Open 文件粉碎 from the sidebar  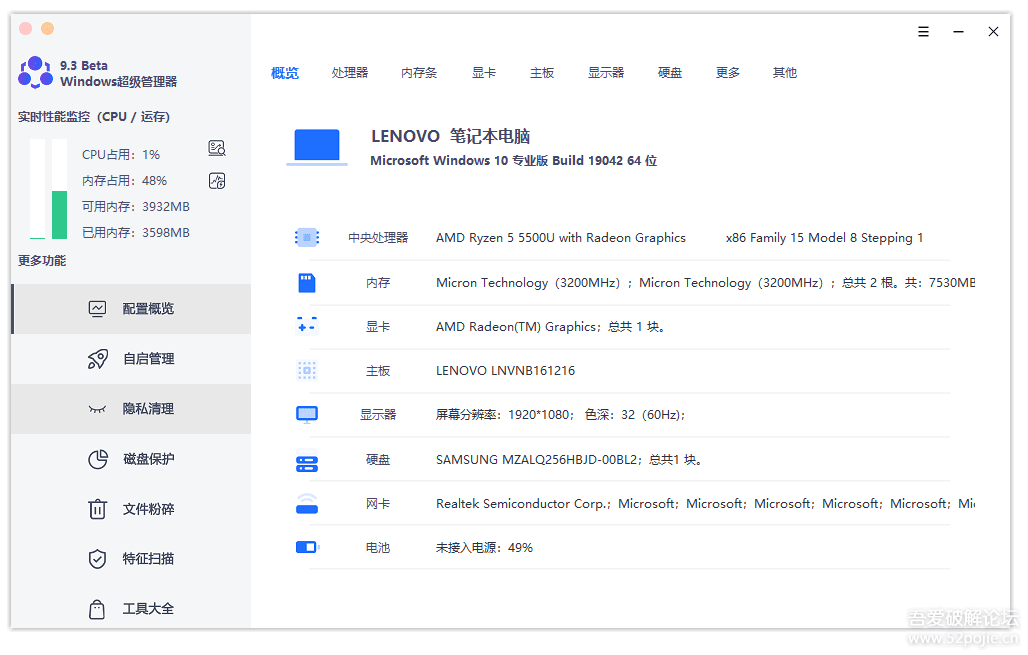point(131,509)
